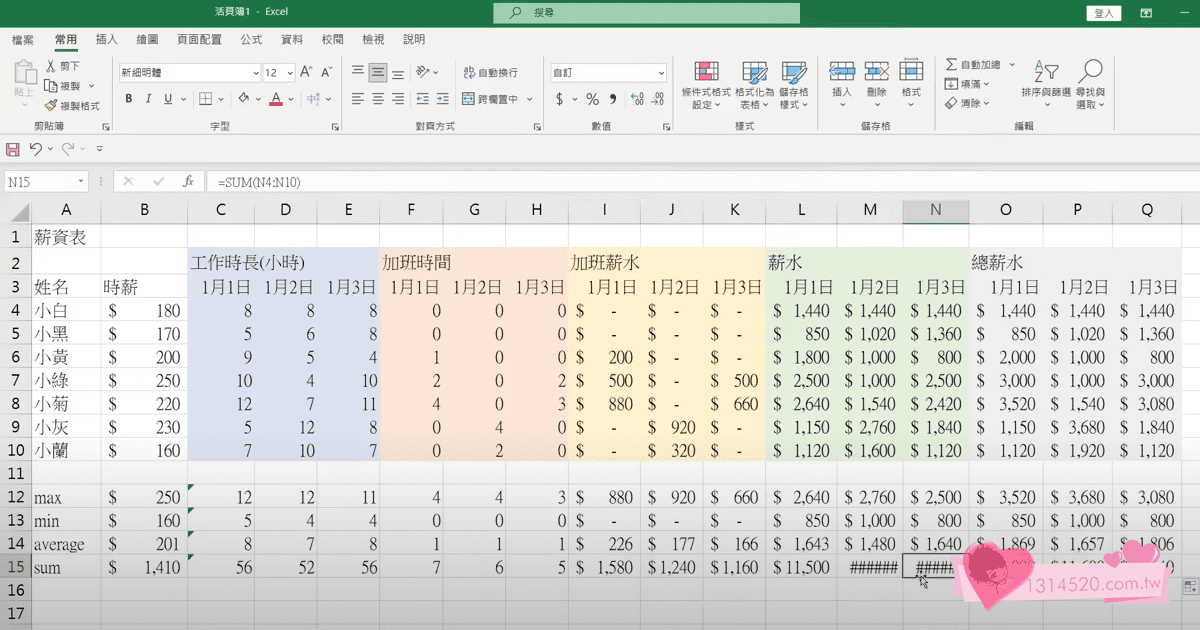Screen dimensions: 1200x630
Task: Click Find & Select (尋找與選取) button
Action: (1091, 85)
